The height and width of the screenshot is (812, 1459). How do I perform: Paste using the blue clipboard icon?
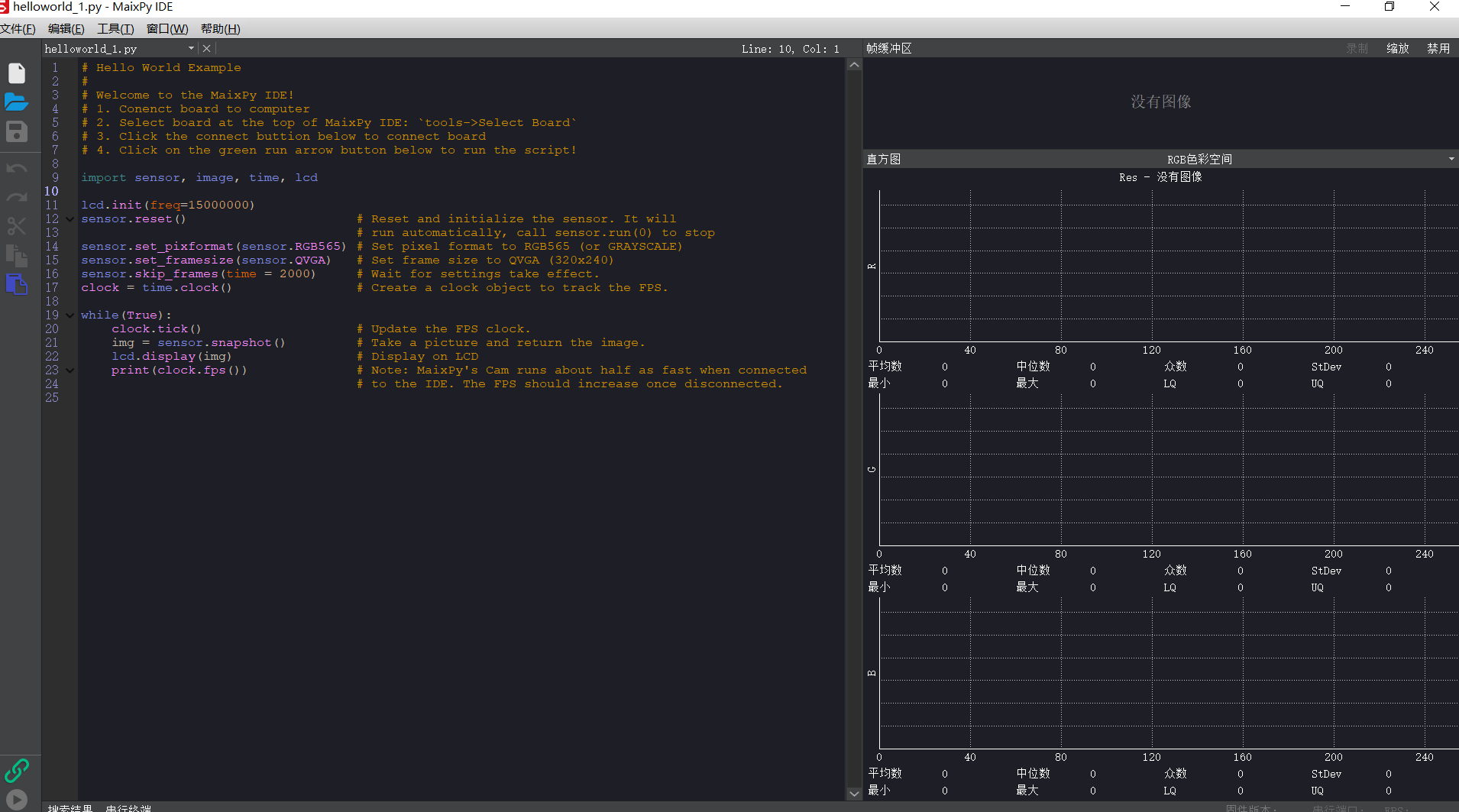17,284
